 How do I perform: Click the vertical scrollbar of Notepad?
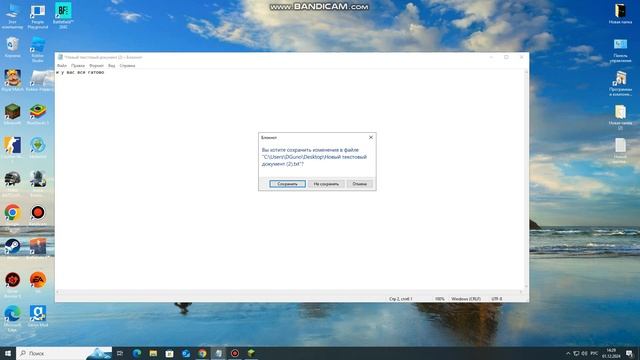(526, 180)
